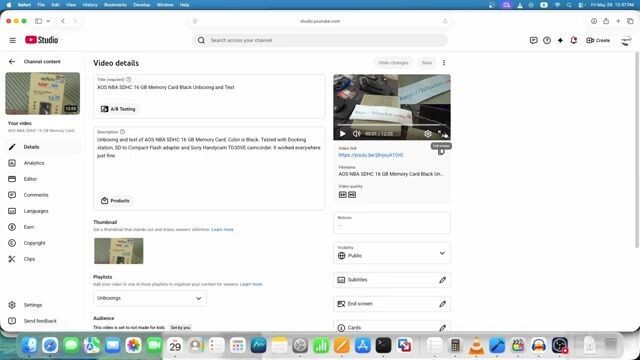Open the feedback message icon in header

(533, 40)
